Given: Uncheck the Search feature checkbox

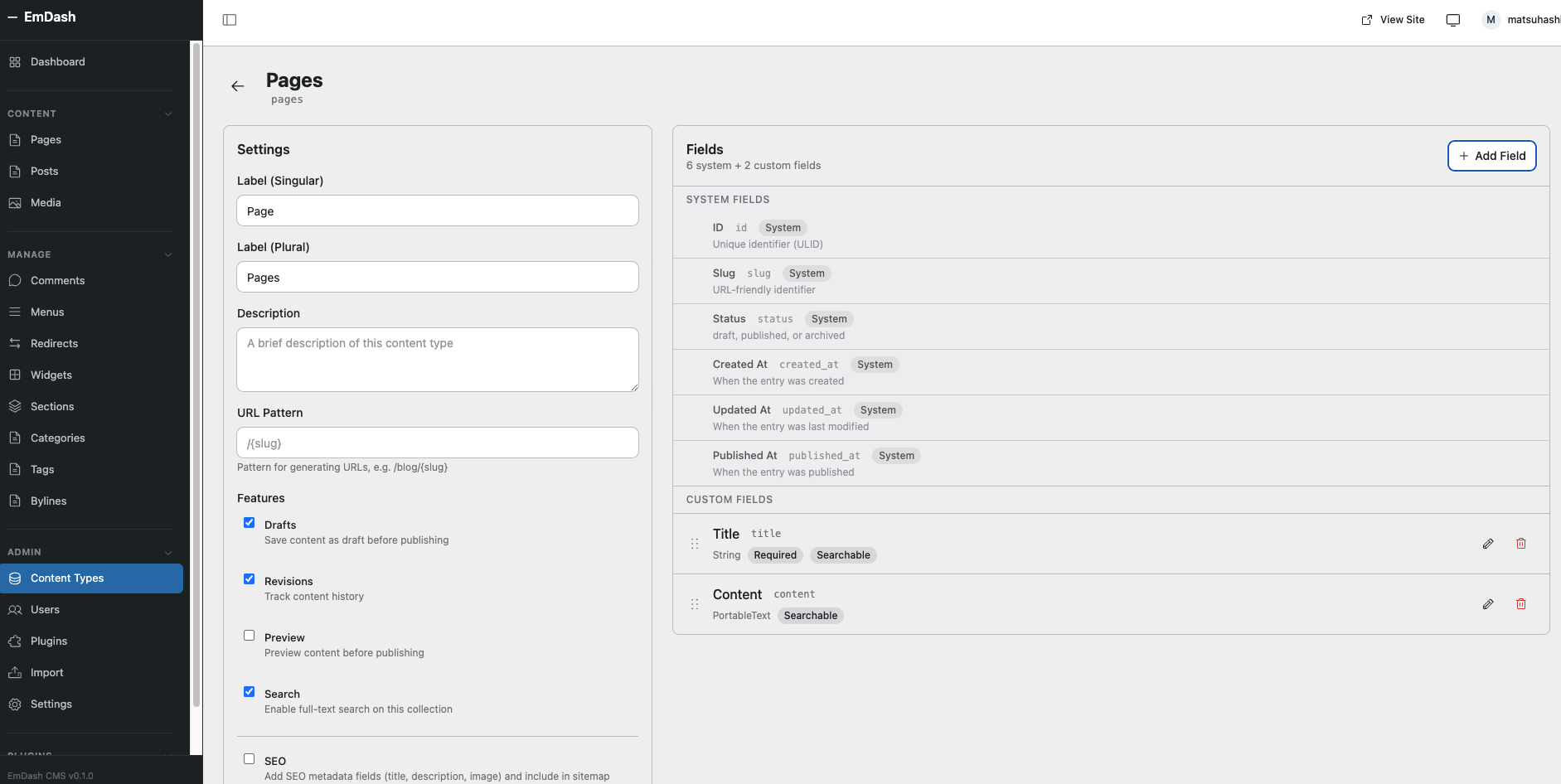Looking at the screenshot, I should coord(249,692).
